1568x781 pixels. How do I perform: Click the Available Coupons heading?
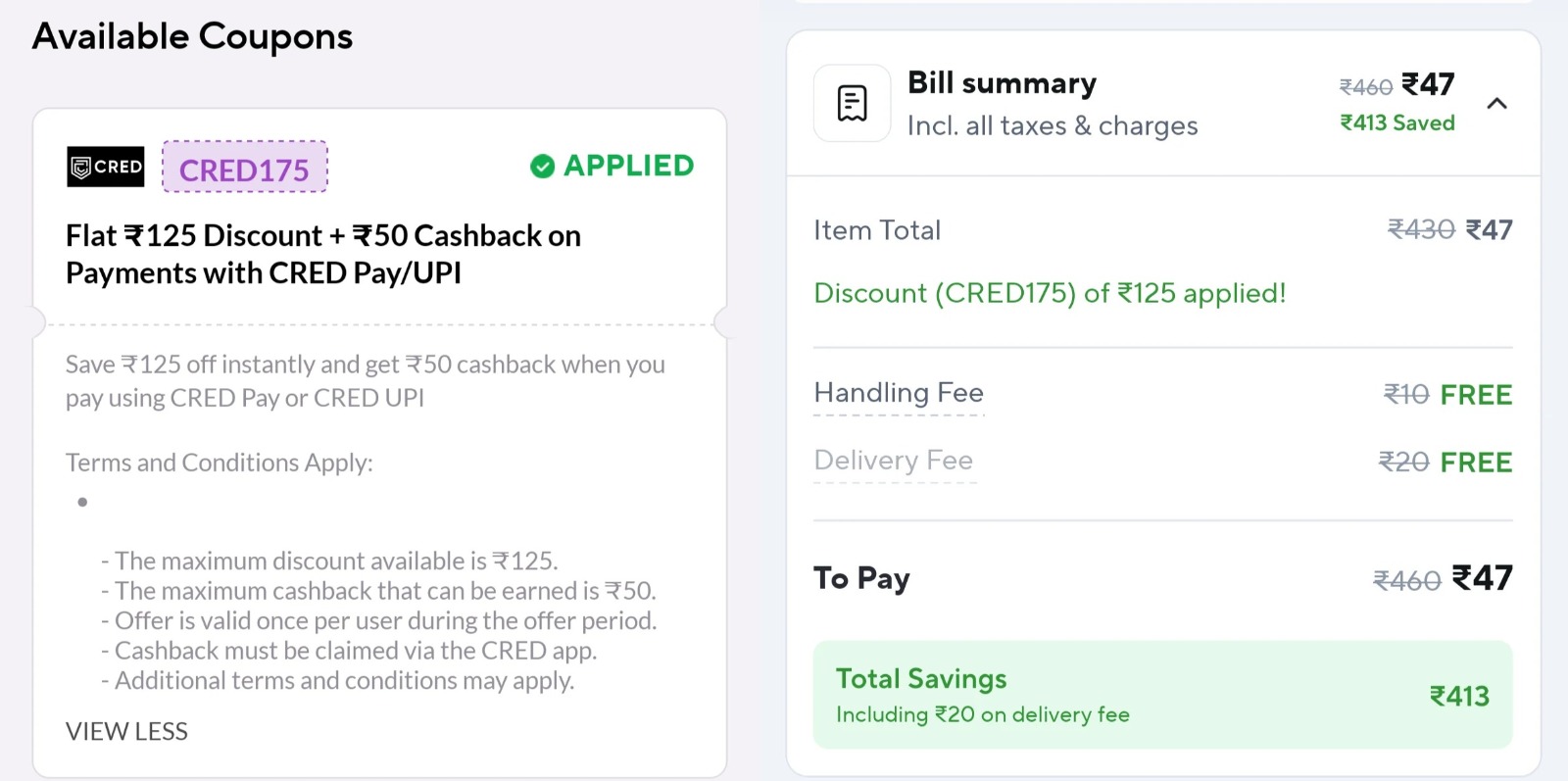(x=193, y=37)
